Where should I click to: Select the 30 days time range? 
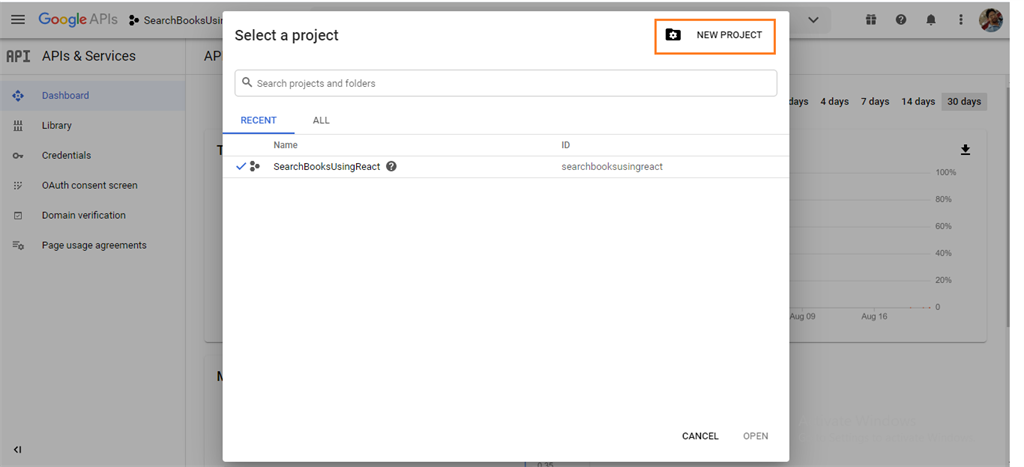[964, 102]
